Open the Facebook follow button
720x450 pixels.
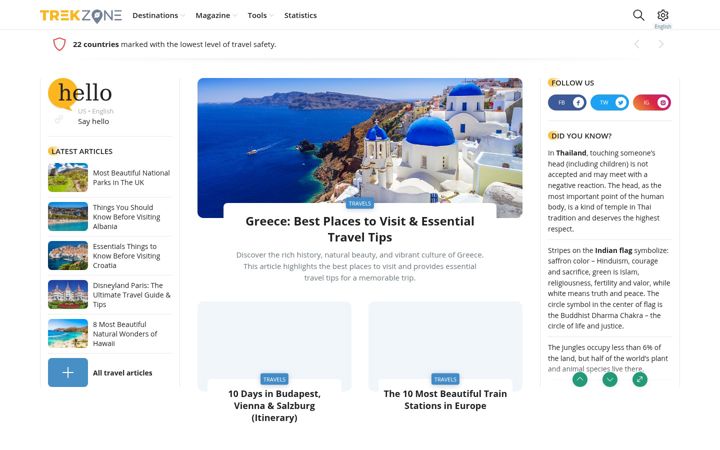click(x=567, y=102)
